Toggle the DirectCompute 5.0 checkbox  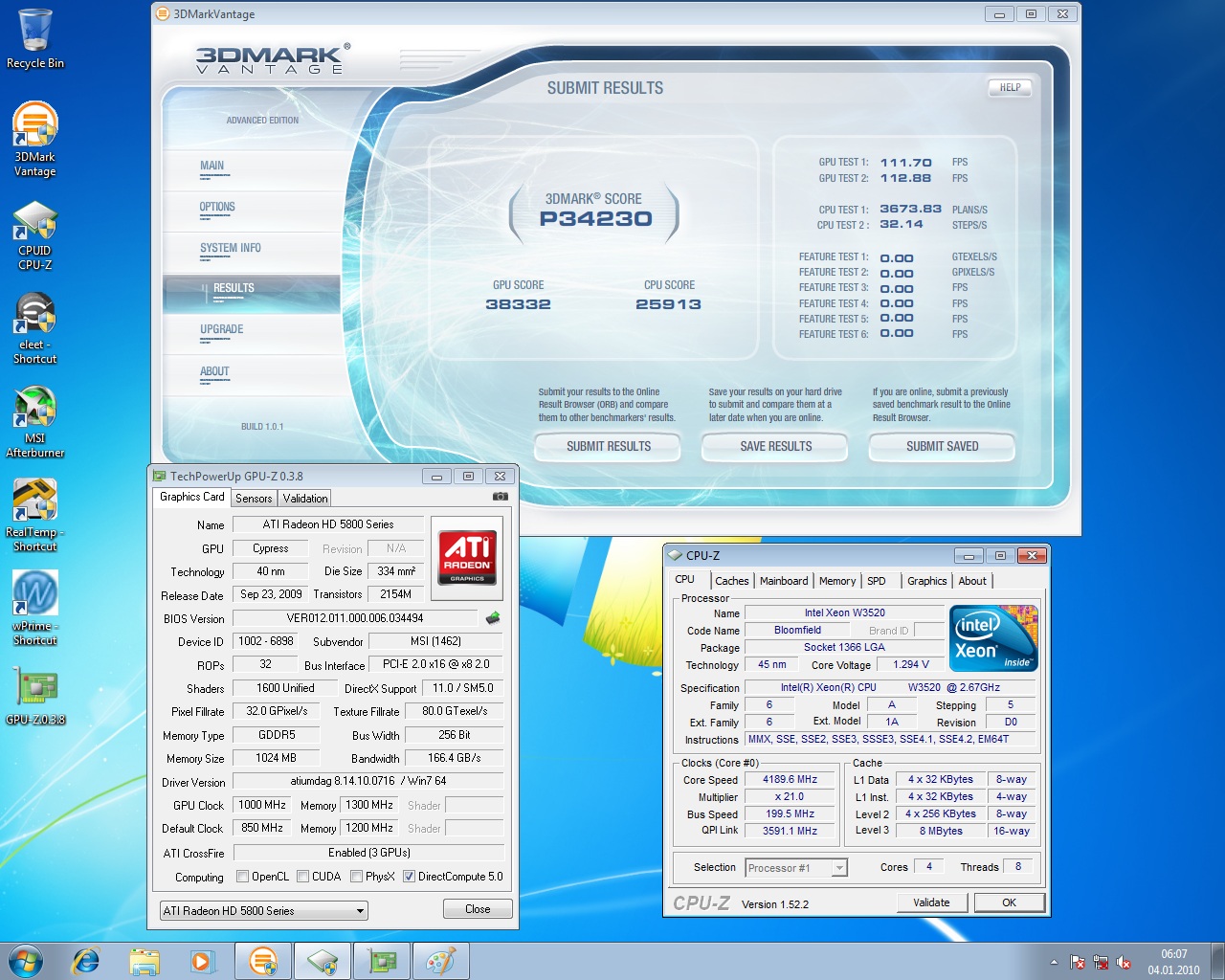pyautogui.click(x=409, y=877)
